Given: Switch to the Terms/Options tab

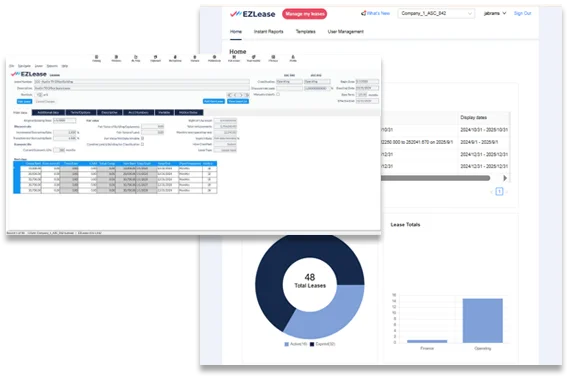Looking at the screenshot, I should [x=80, y=113].
